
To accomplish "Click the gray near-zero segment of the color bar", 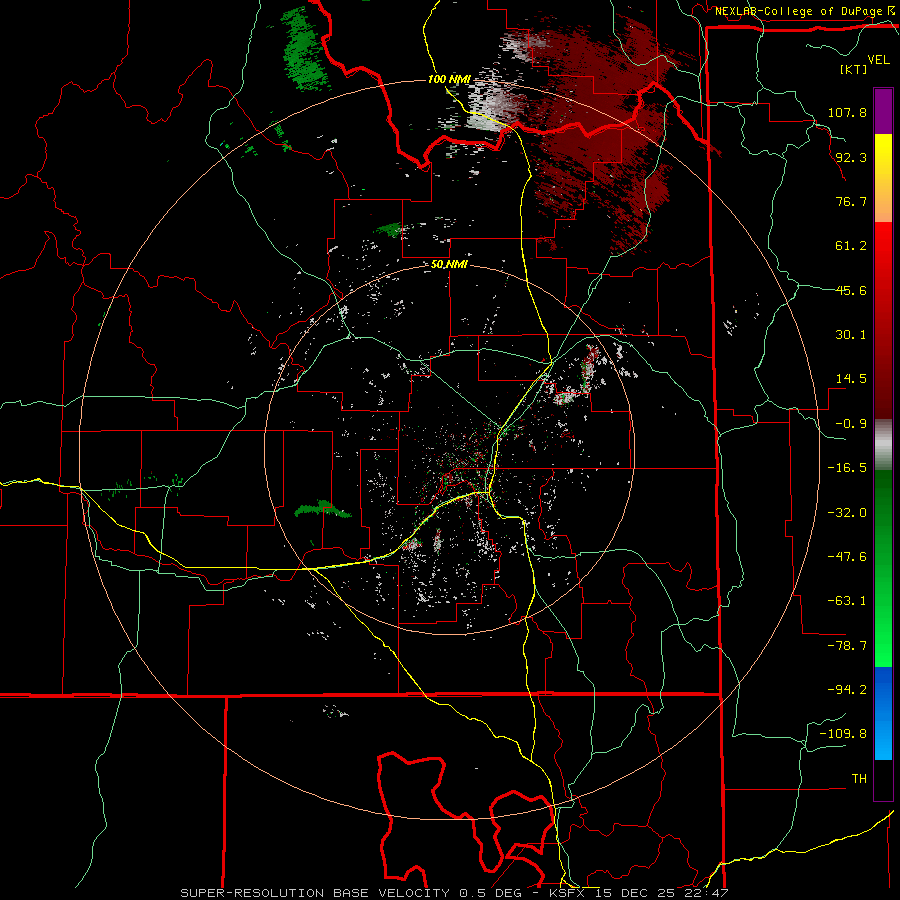I will 883,445.
